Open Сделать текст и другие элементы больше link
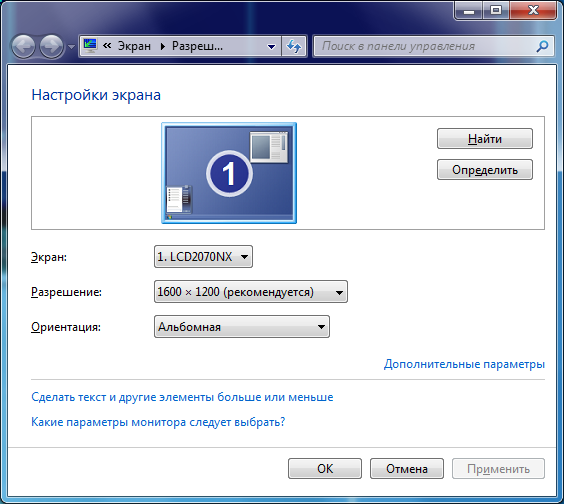This screenshot has height=504, width=564. click(182, 397)
